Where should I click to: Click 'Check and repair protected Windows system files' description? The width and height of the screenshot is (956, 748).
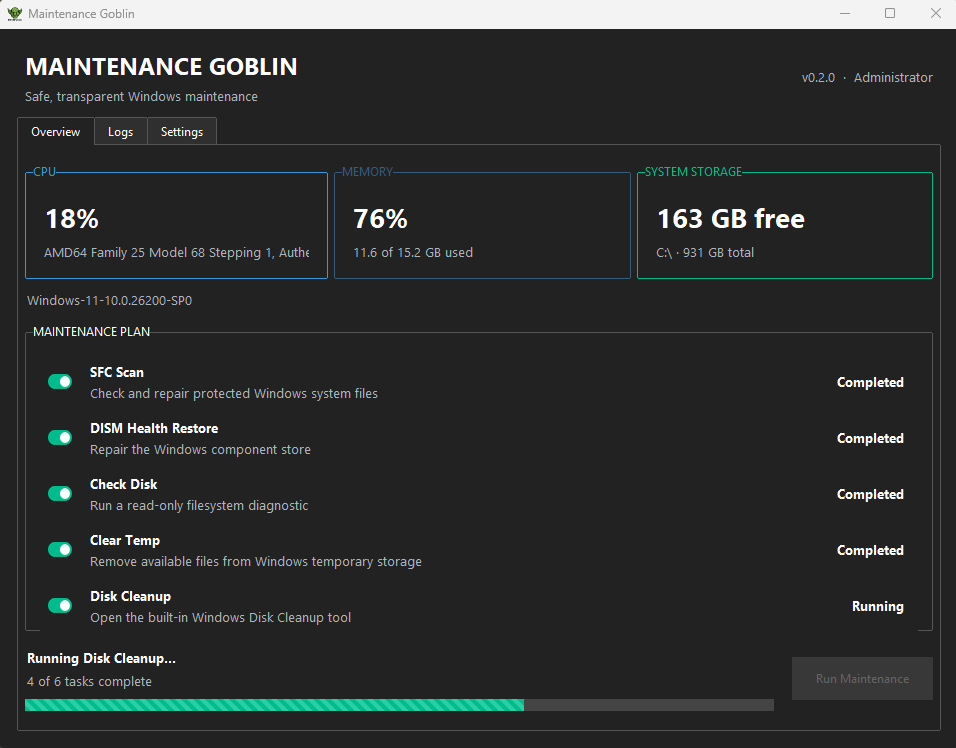coord(234,394)
